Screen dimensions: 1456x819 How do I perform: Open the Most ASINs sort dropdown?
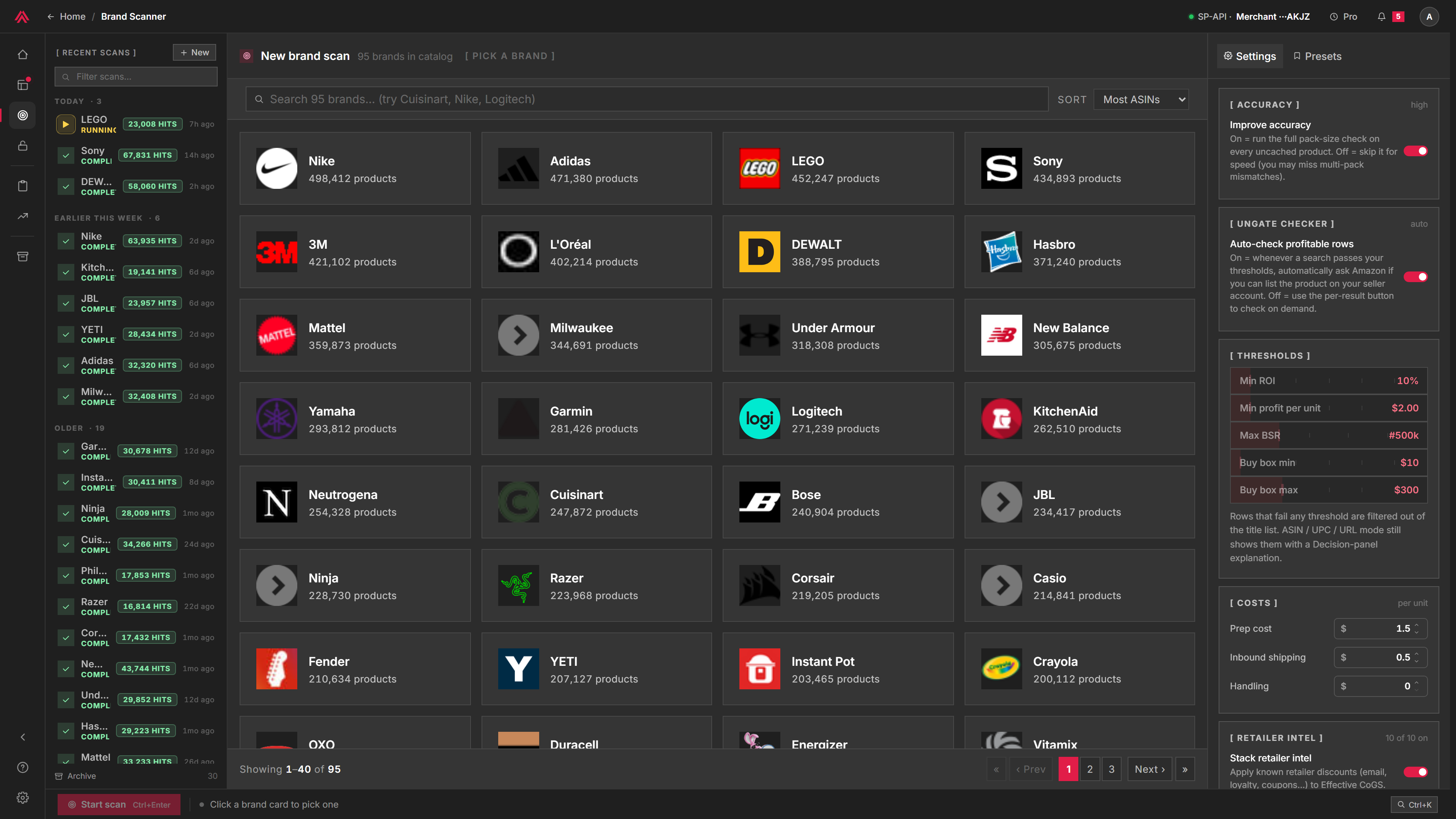click(1141, 99)
